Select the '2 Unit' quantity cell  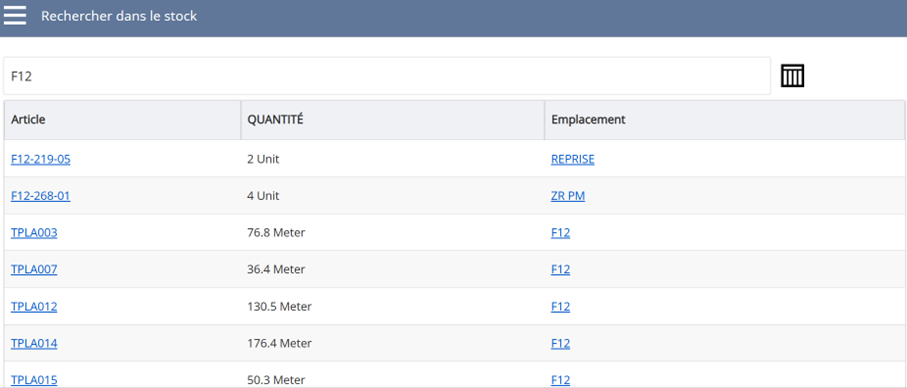[393, 159]
